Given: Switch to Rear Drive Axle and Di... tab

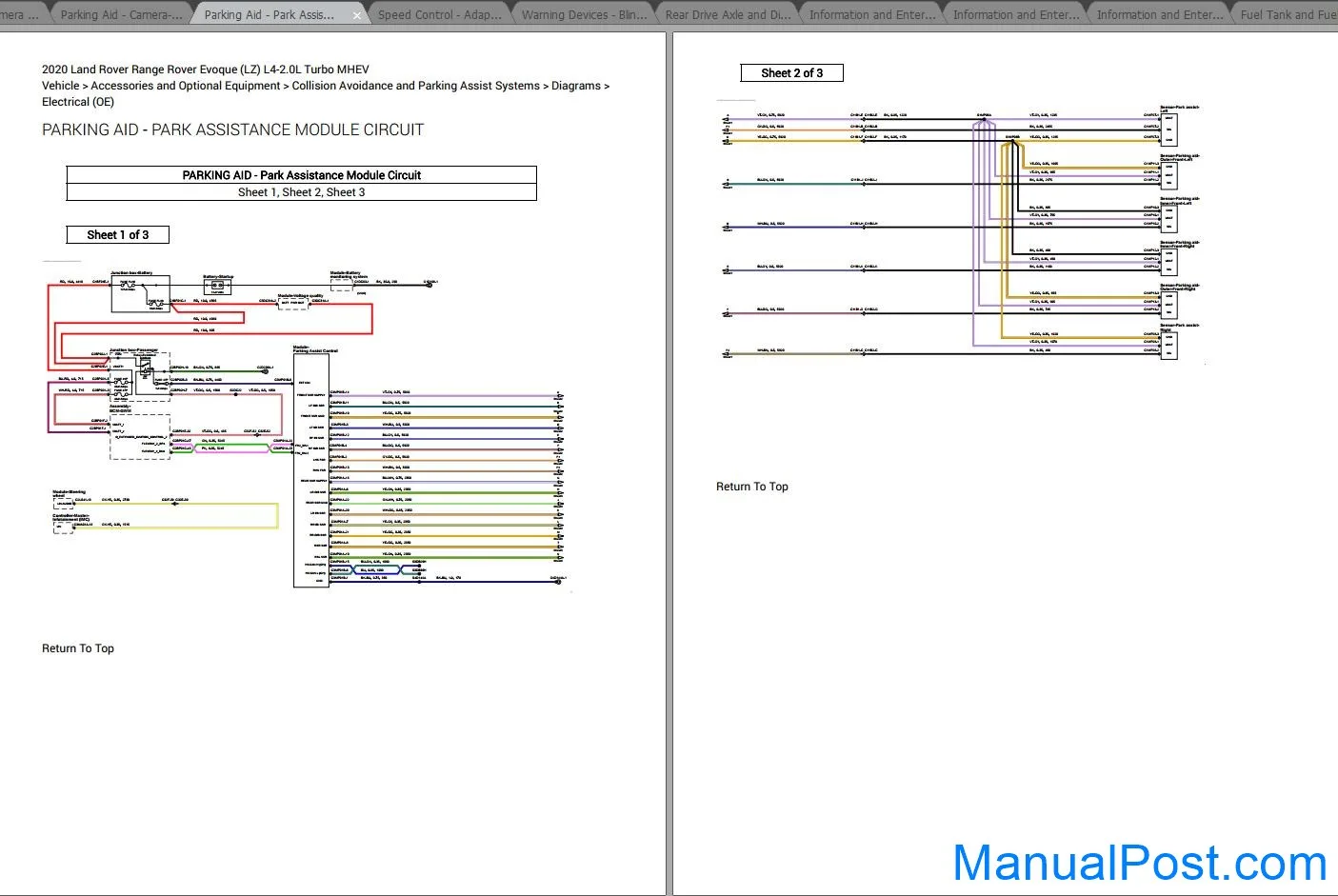Looking at the screenshot, I should 728,14.
